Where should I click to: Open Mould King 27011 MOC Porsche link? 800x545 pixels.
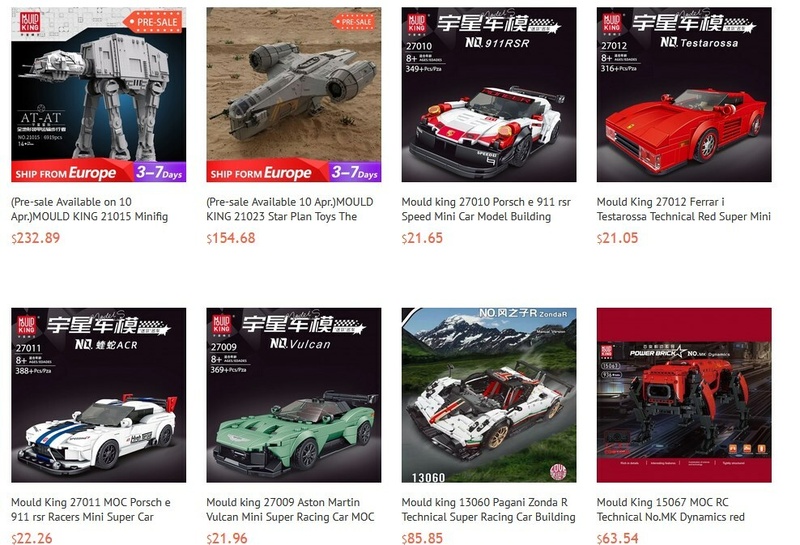point(91,509)
